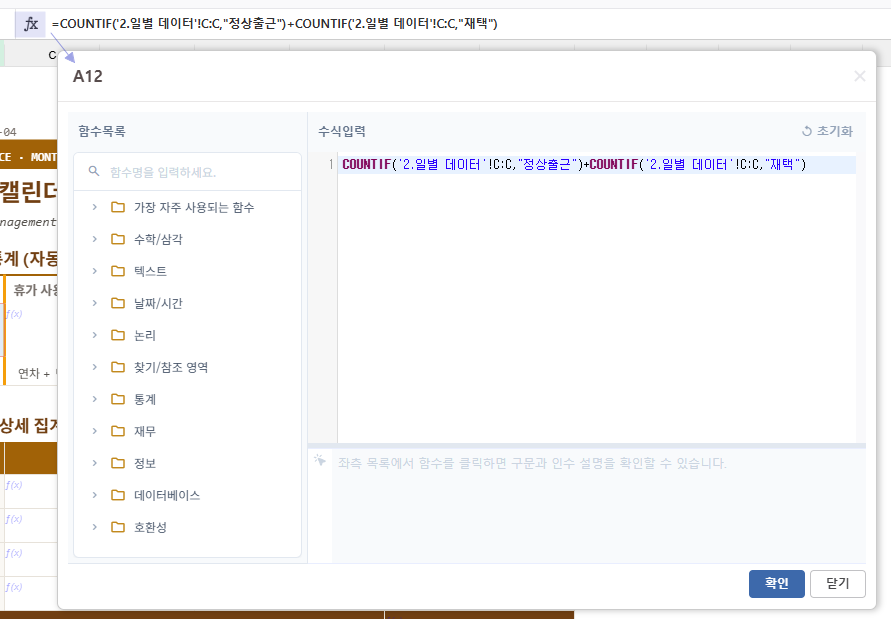This screenshot has width=891, height=619.
Task: Expand the 논리 category chevron
Action: 95,335
